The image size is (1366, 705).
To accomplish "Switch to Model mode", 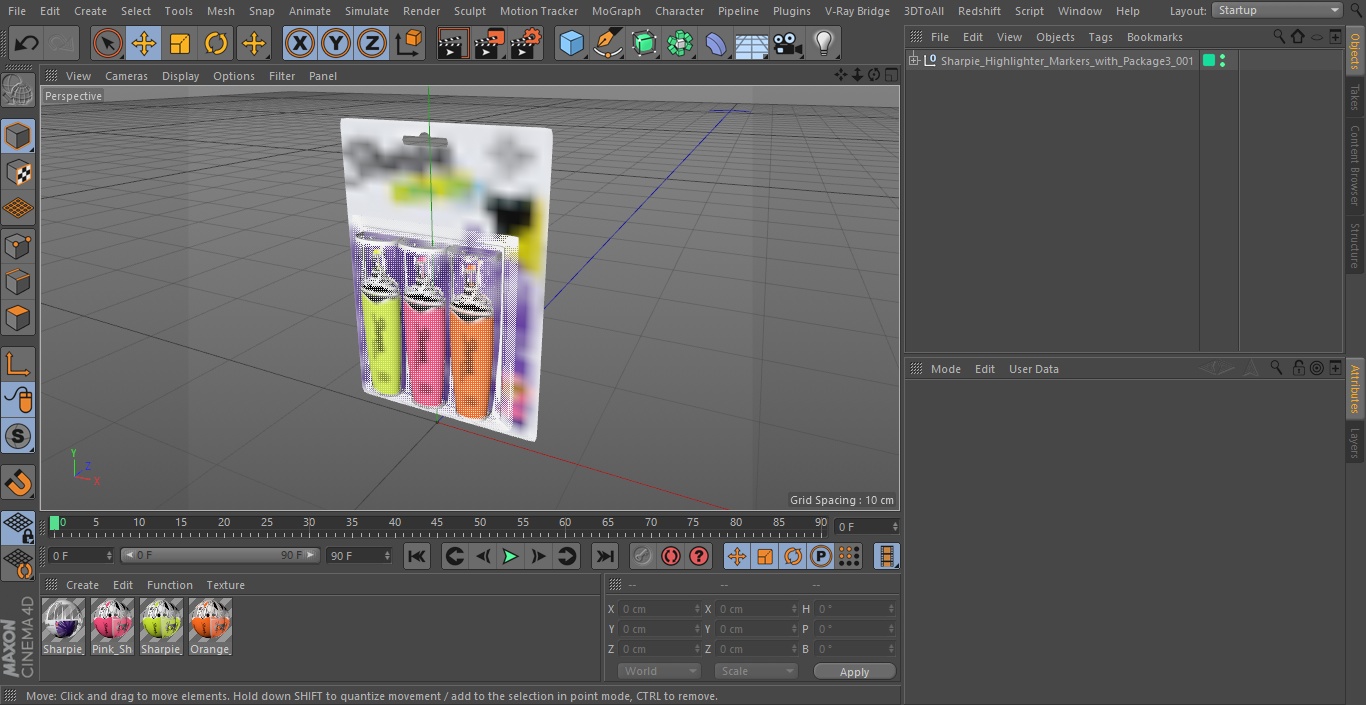I will (x=18, y=136).
